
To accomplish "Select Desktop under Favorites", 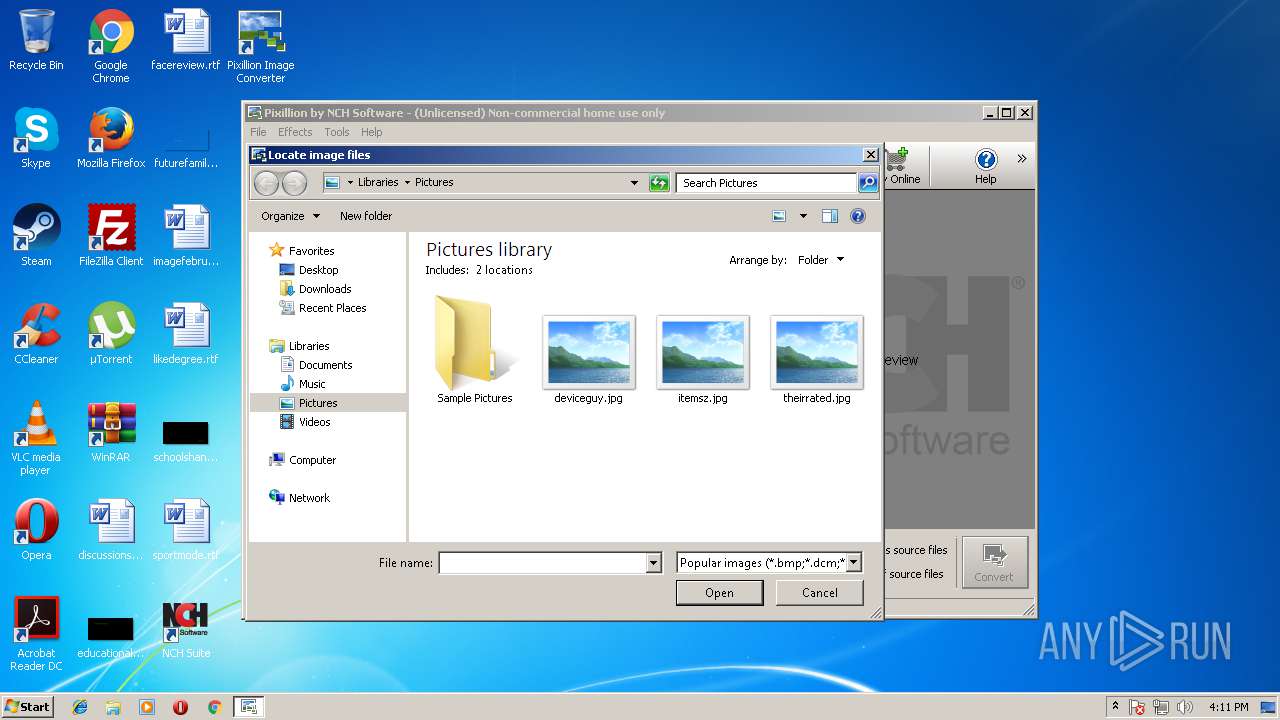I will [x=318, y=270].
